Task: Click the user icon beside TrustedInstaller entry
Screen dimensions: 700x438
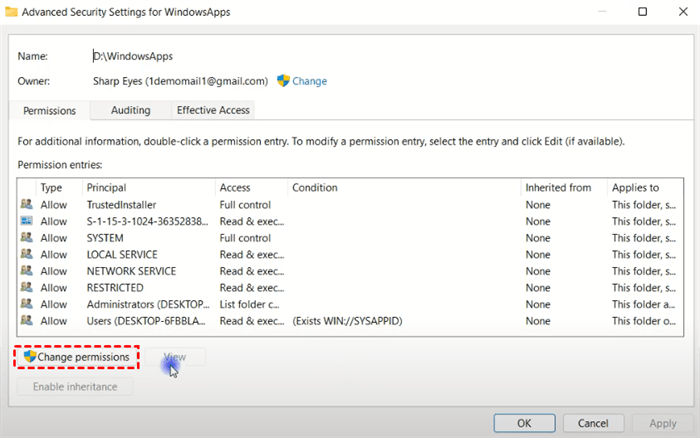Action: pyautogui.click(x=26, y=205)
